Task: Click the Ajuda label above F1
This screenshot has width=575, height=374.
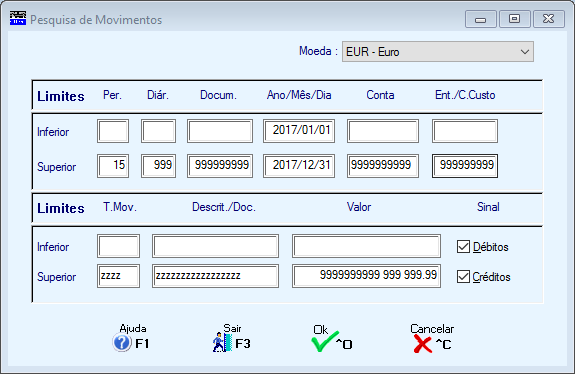Action: [133, 329]
